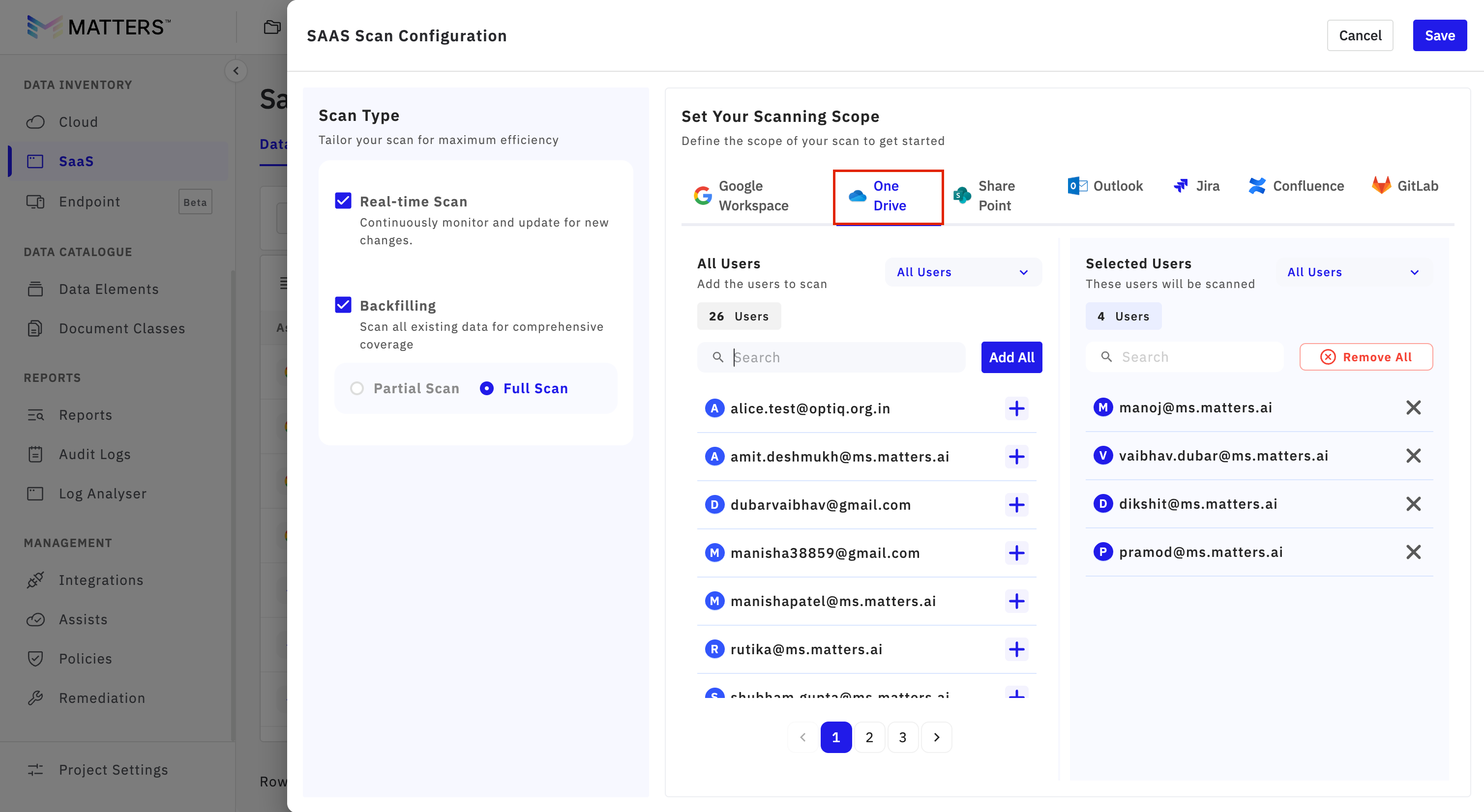The height and width of the screenshot is (812, 1484).
Task: Toggle the Backfilling checkbox
Action: [343, 305]
